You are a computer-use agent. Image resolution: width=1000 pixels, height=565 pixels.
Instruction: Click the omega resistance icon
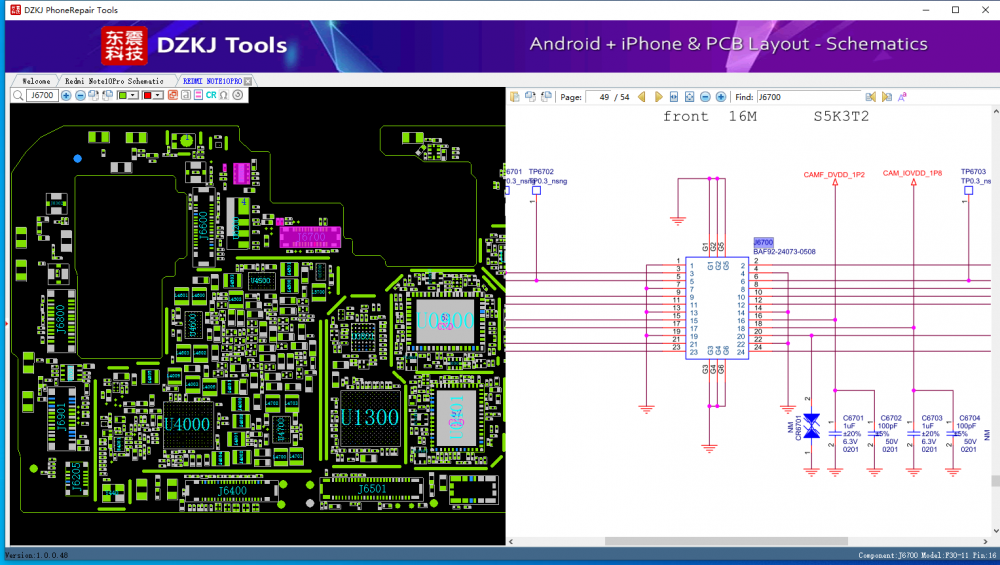[x=223, y=95]
